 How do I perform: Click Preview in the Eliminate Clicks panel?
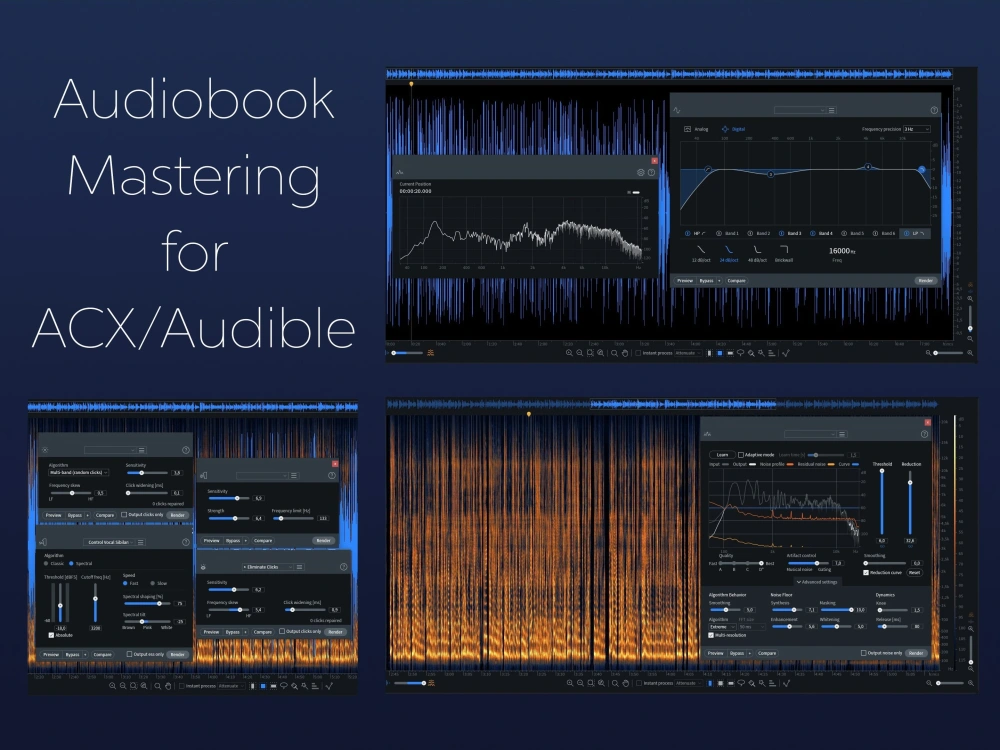tap(211, 632)
